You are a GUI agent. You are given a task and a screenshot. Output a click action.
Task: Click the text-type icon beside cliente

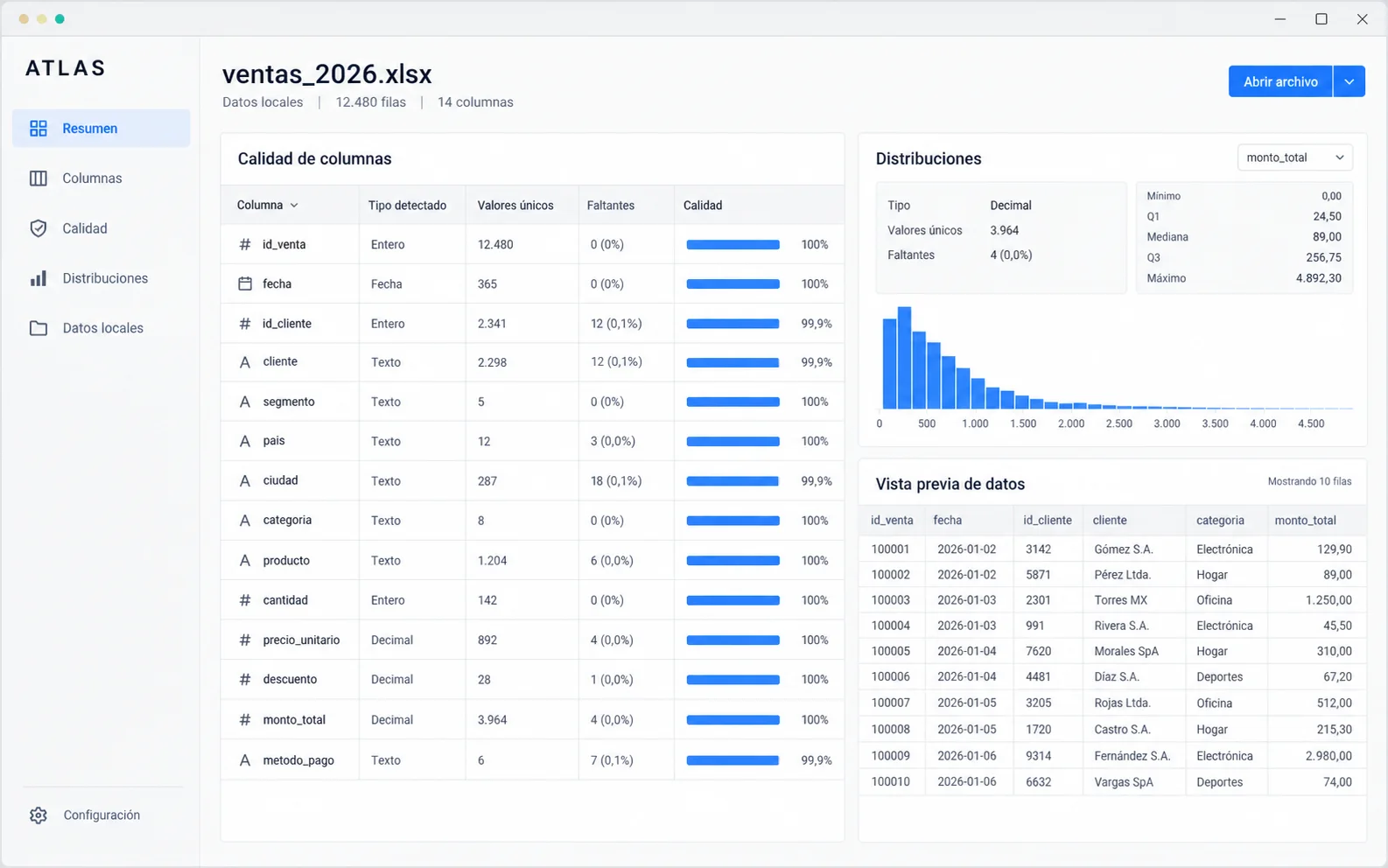pyautogui.click(x=245, y=362)
